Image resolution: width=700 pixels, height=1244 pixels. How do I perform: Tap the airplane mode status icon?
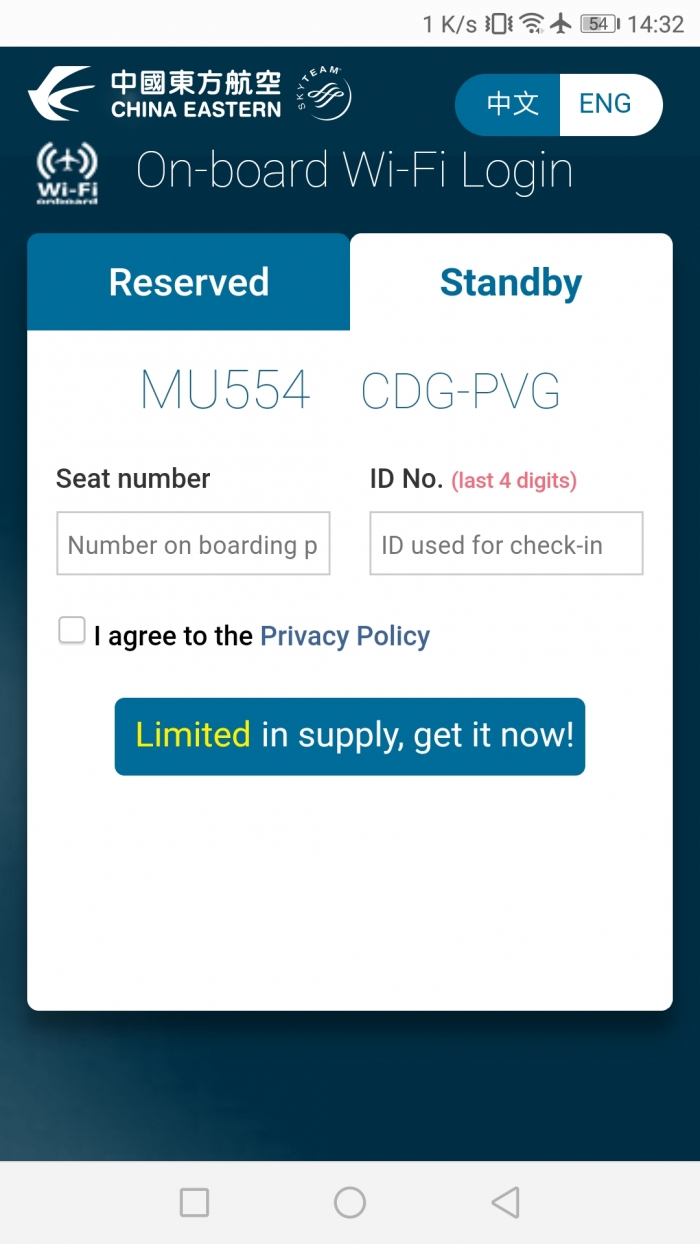click(561, 24)
